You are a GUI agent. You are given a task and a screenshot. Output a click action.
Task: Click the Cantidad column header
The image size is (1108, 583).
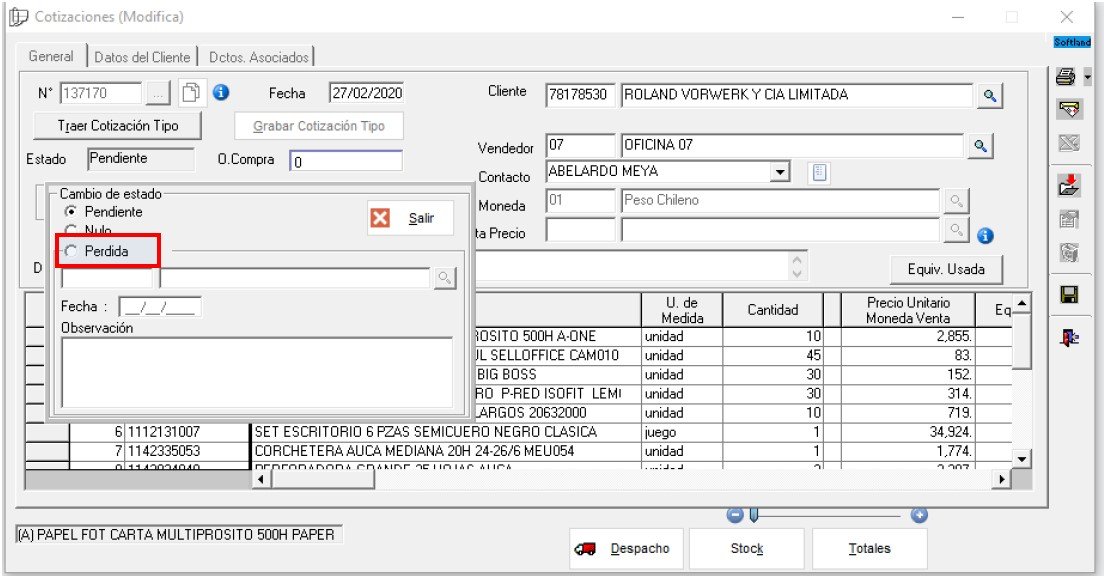click(x=772, y=310)
